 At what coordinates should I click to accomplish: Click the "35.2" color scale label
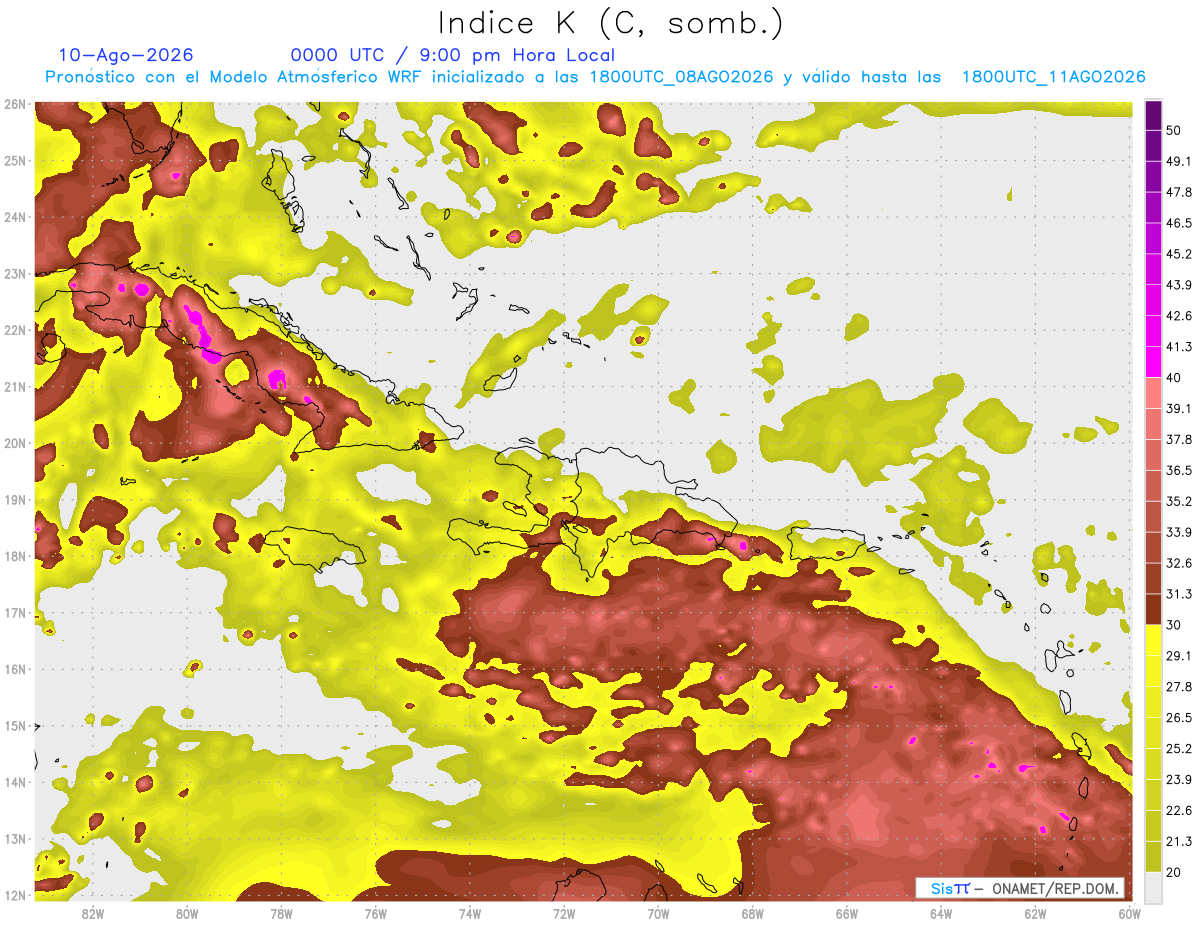click(1178, 501)
